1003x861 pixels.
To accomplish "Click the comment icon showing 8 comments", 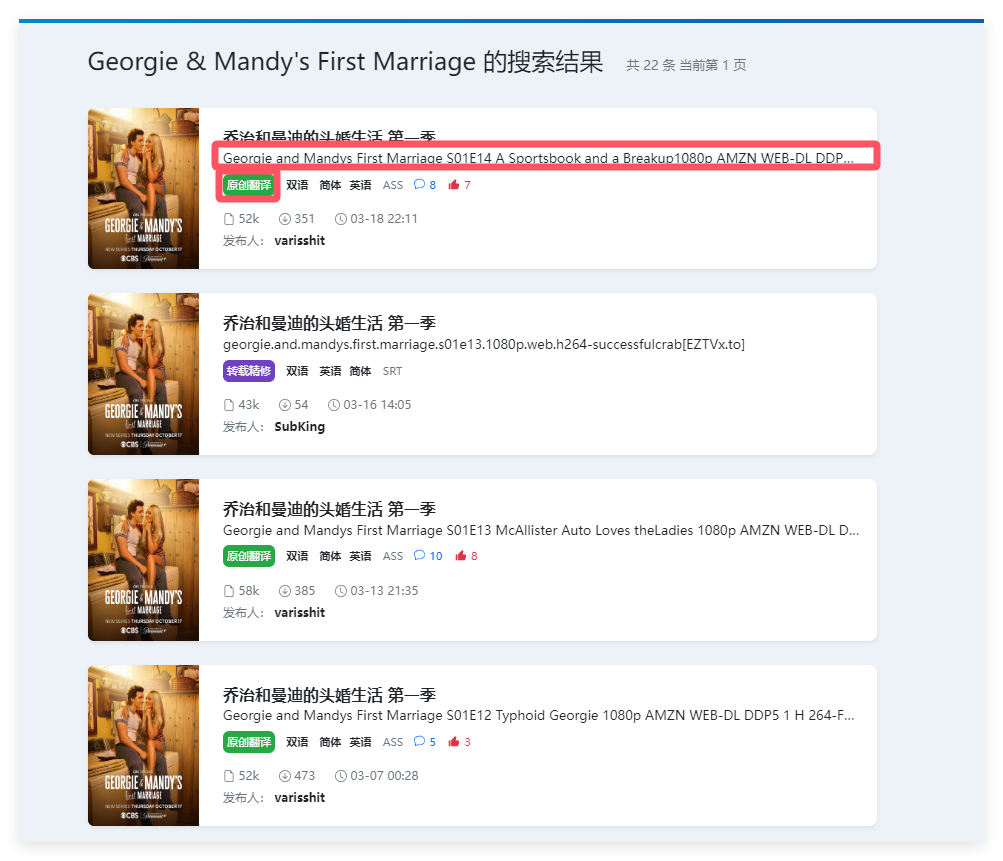I will 420,185.
